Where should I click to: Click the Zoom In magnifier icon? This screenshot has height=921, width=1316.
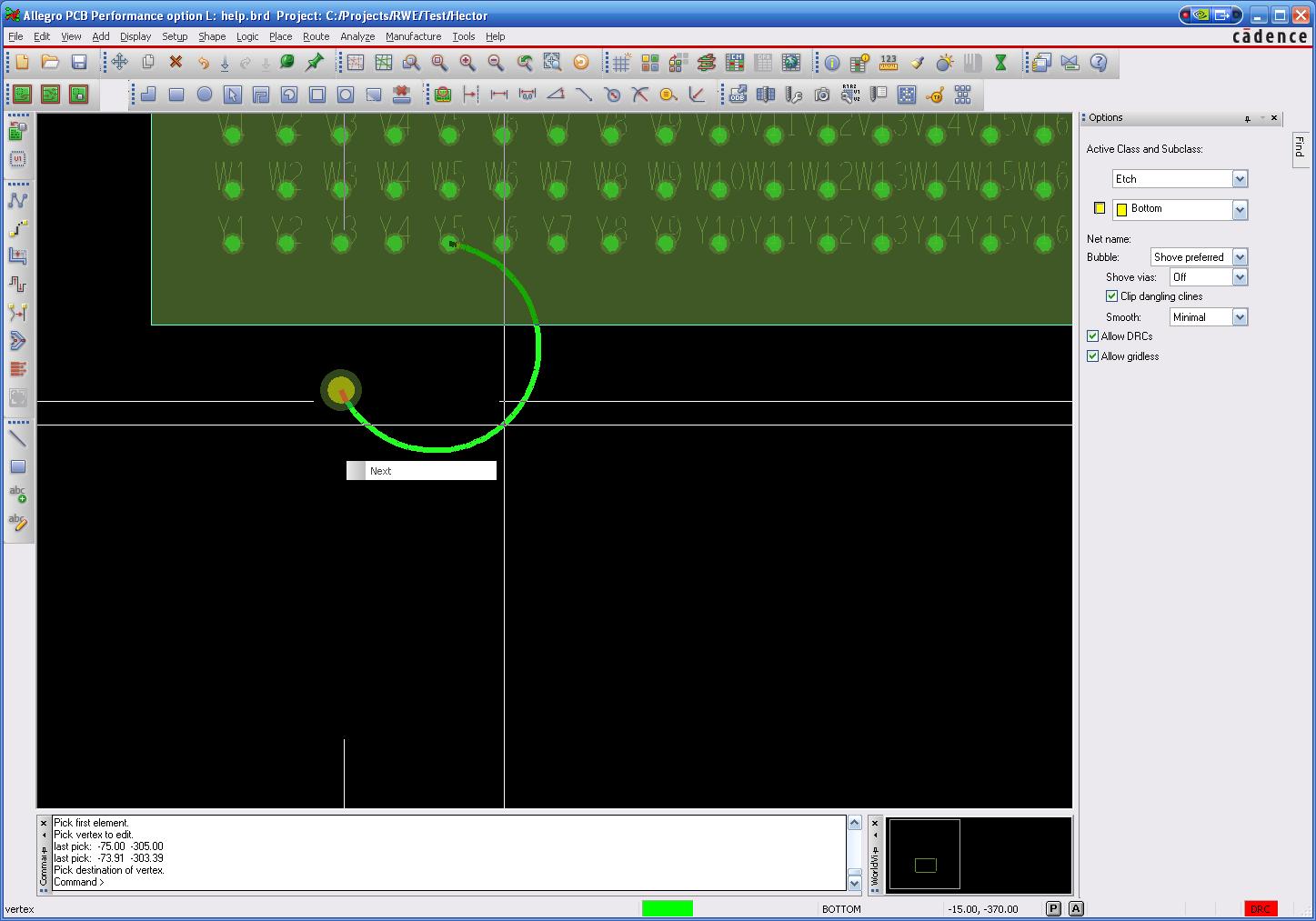click(x=467, y=63)
